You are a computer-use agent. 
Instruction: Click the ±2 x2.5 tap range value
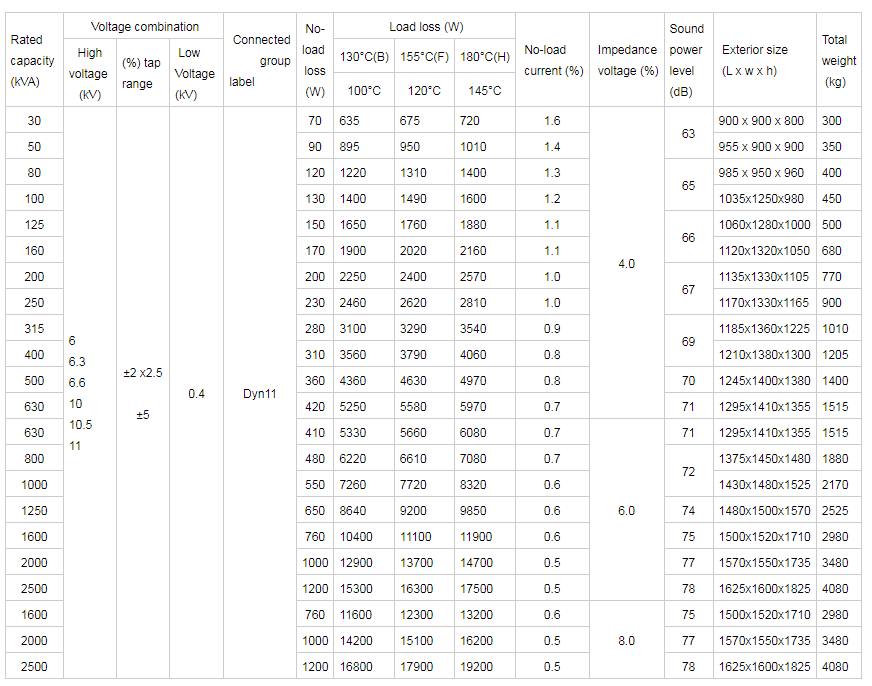click(x=143, y=373)
